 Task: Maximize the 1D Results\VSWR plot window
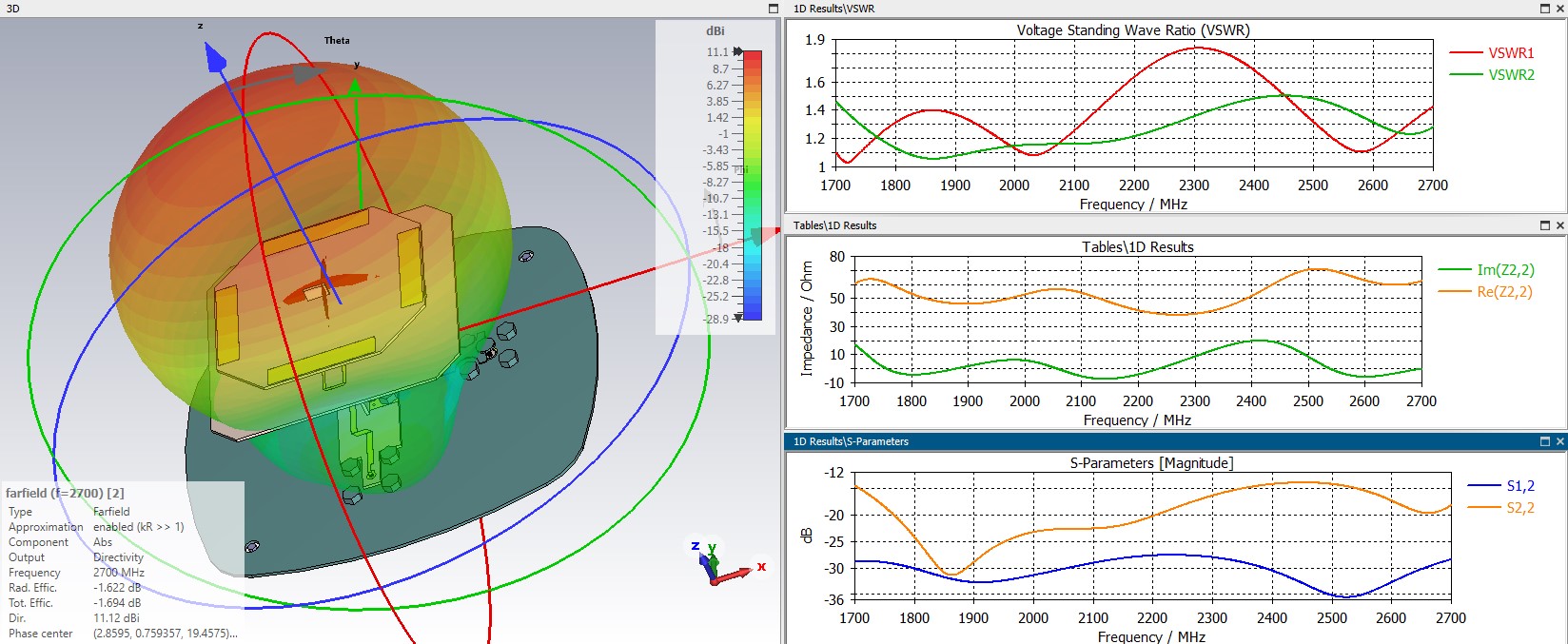[x=1545, y=9]
